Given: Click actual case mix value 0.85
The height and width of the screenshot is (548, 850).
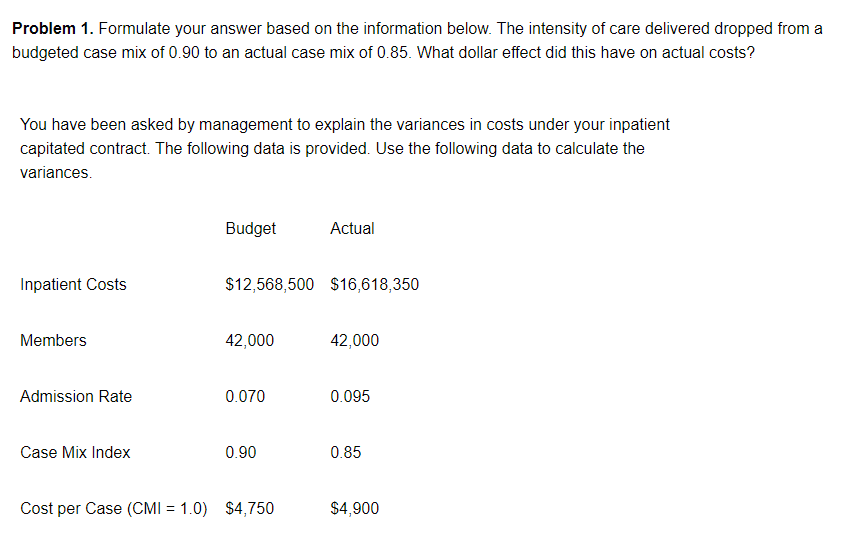Looking at the screenshot, I should 346,452.
